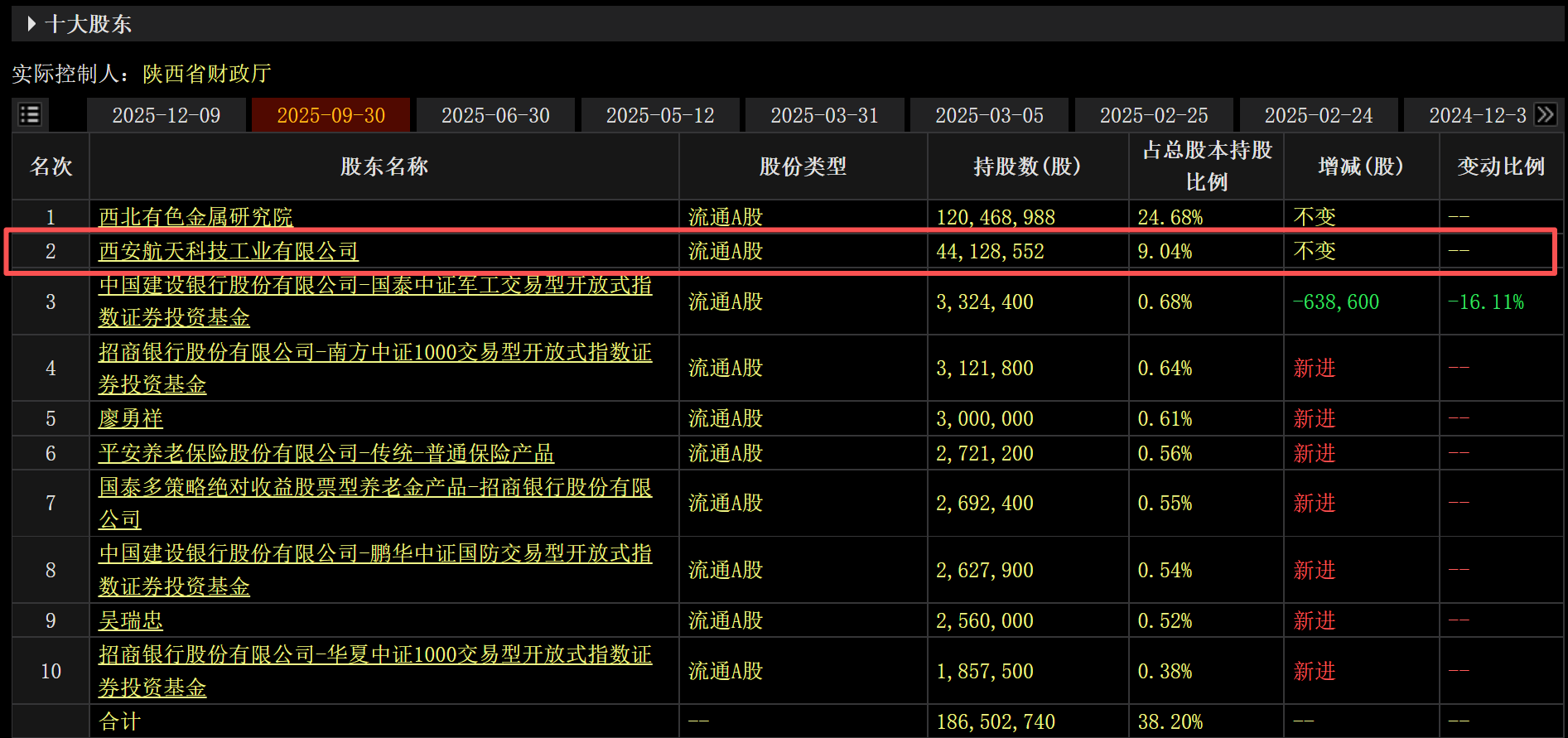Click the 合计 total row label
Image resolution: width=1568 pixels, height=738 pixels.
pyautogui.click(x=120, y=721)
